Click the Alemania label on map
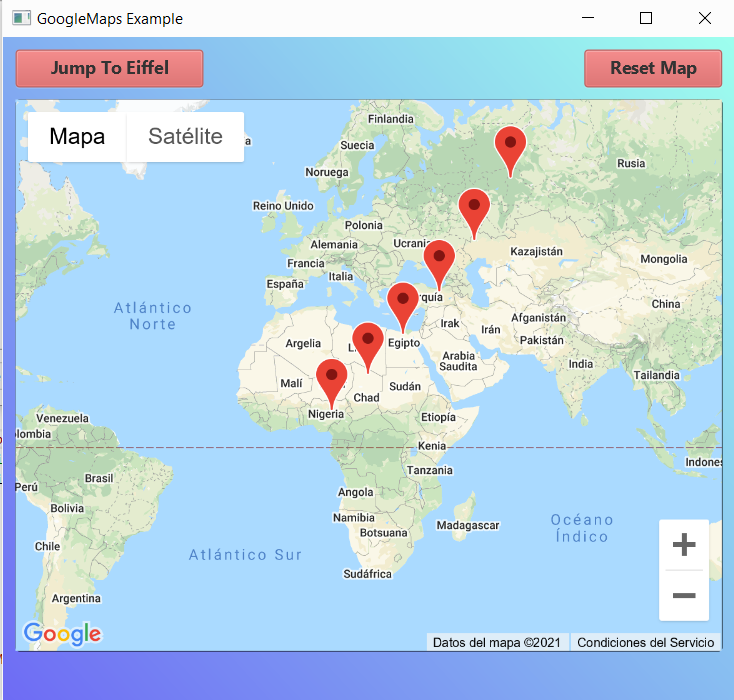This screenshot has height=700, width=734. [334, 244]
